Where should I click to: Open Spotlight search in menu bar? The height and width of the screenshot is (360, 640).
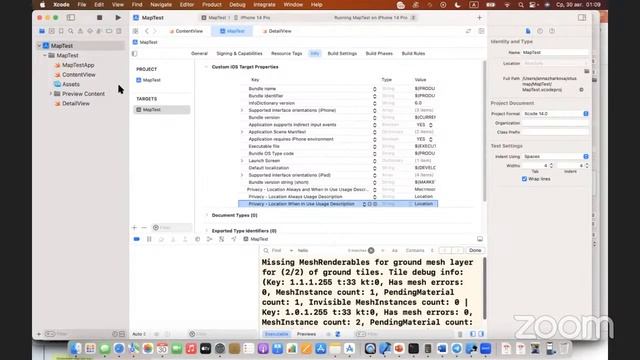click(x=521, y=5)
